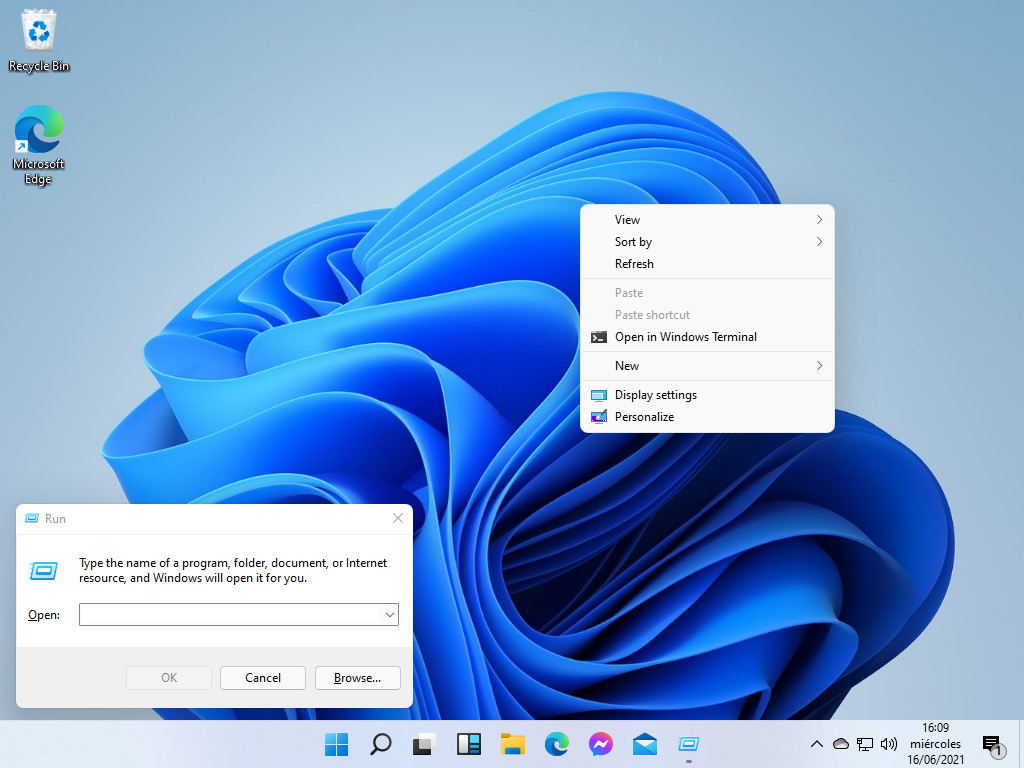Screen dimensions: 1024x768
Task: Expand the Open combo box dropdown arrow
Action: point(389,615)
